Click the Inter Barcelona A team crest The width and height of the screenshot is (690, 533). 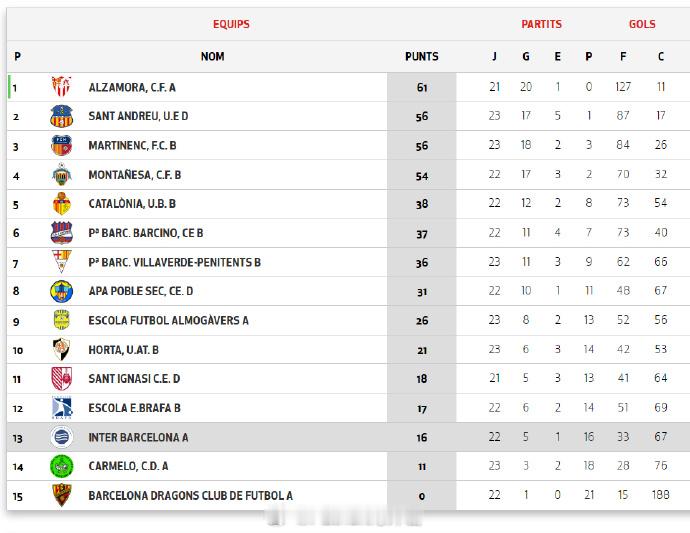coord(61,437)
